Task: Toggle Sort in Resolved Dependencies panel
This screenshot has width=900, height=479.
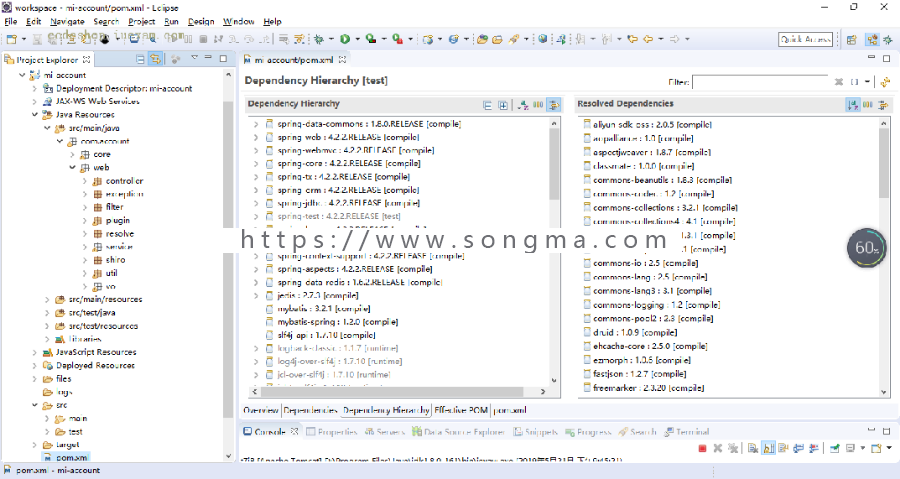Action: click(853, 105)
